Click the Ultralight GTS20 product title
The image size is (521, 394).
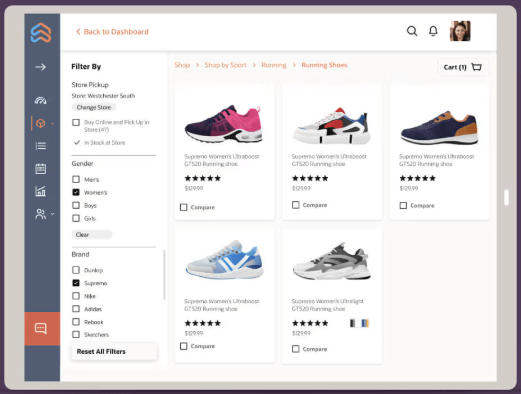(x=327, y=305)
